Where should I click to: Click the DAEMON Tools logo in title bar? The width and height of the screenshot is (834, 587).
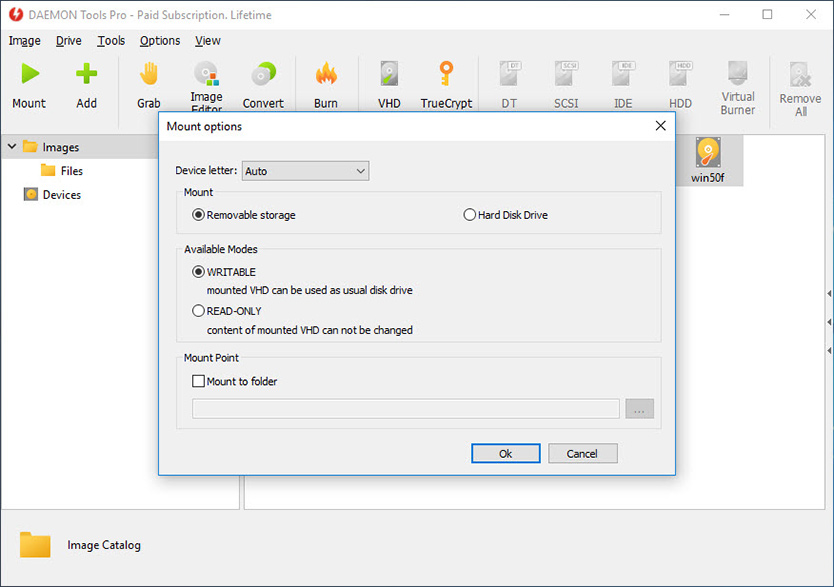click(16, 14)
